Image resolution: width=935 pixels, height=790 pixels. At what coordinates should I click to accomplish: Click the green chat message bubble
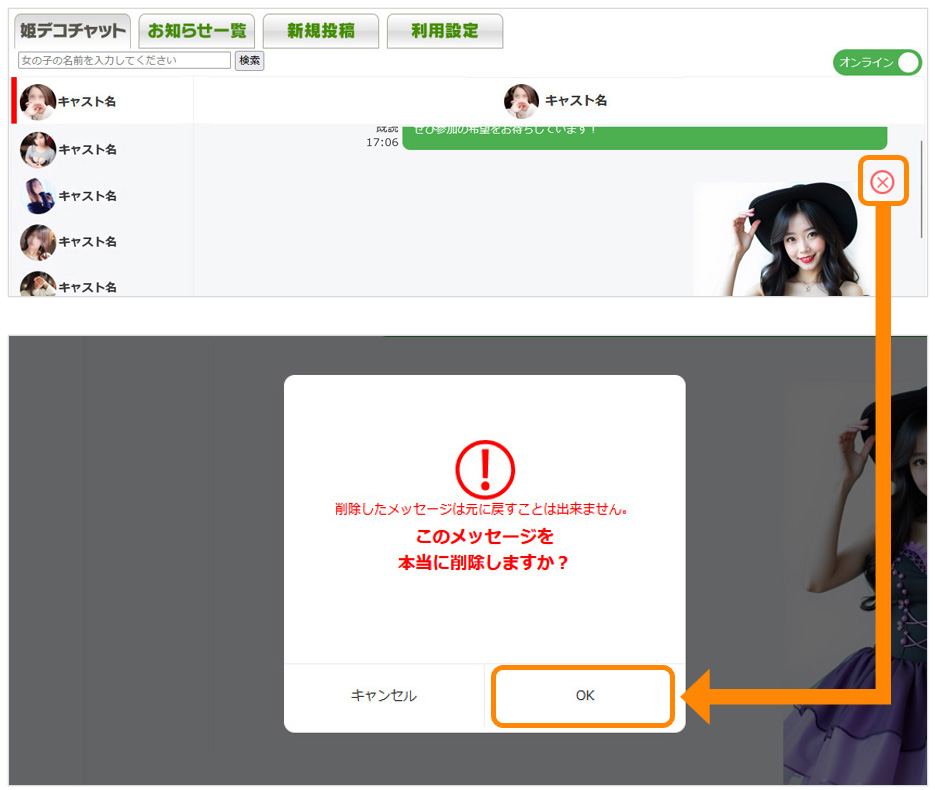644,135
